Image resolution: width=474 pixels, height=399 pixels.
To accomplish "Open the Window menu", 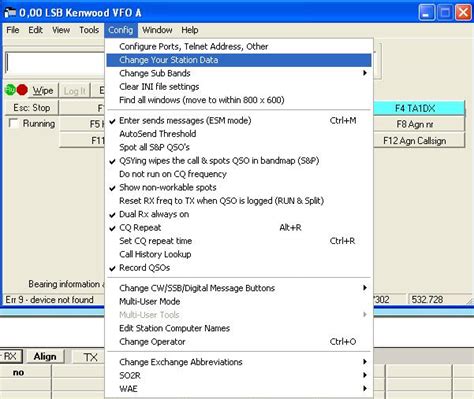I will point(157,30).
